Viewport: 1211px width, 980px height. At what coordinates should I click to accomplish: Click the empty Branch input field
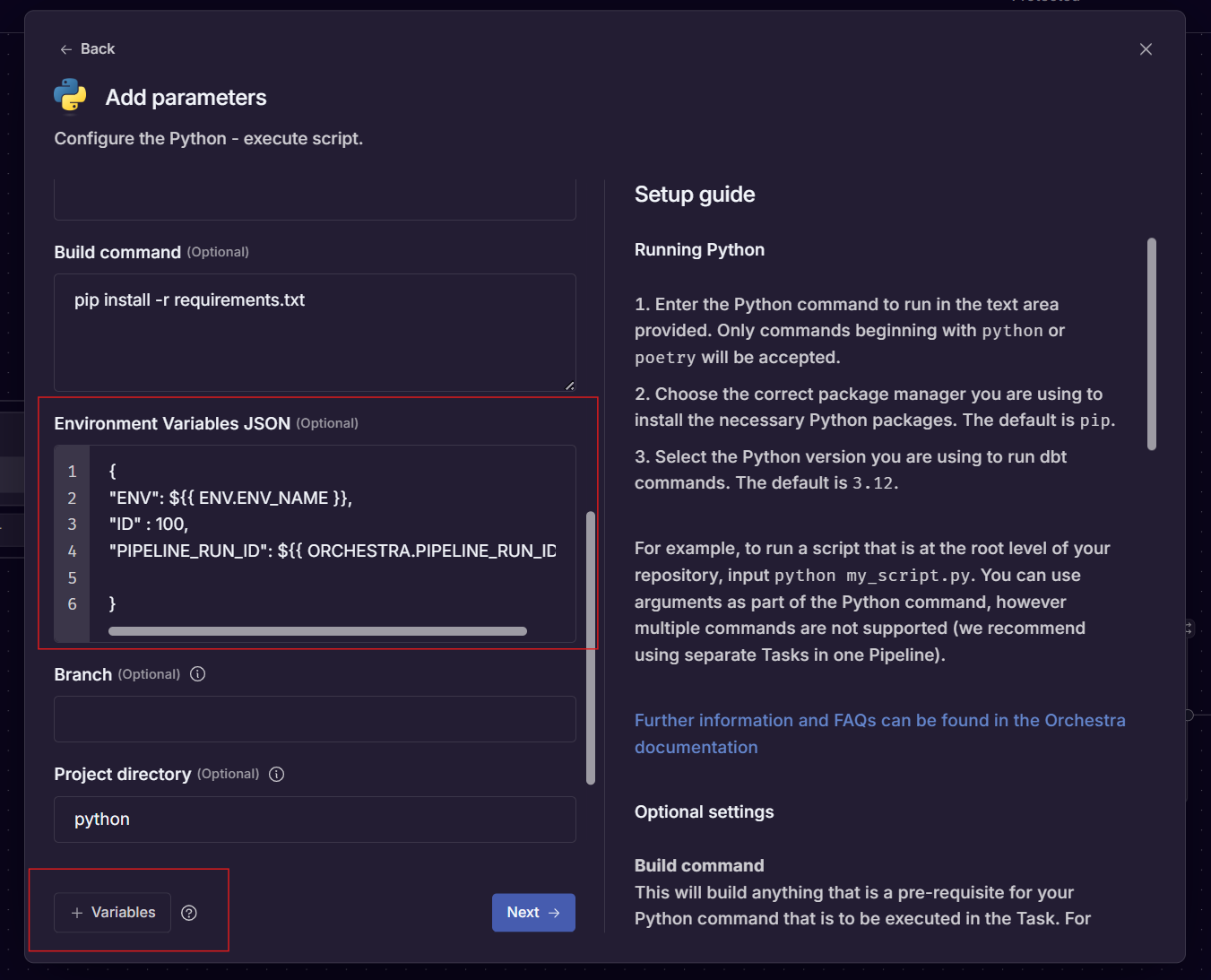point(315,719)
